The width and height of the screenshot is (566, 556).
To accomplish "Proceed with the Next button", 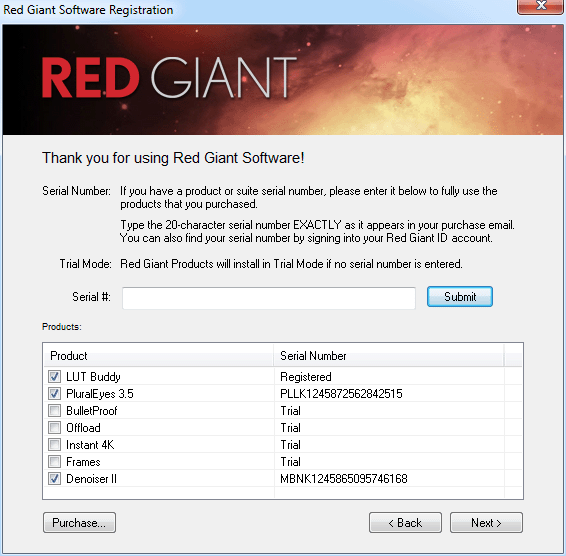I will [486, 522].
